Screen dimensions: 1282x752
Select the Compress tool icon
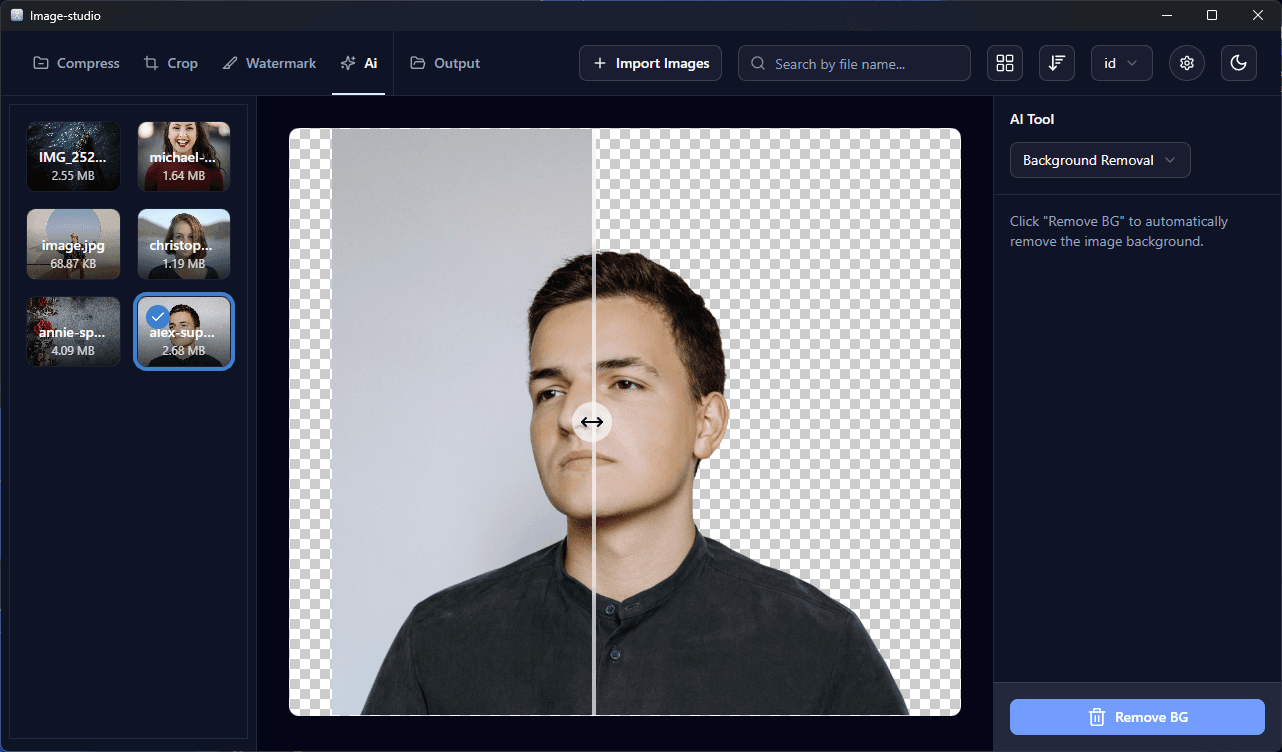[x=42, y=63]
